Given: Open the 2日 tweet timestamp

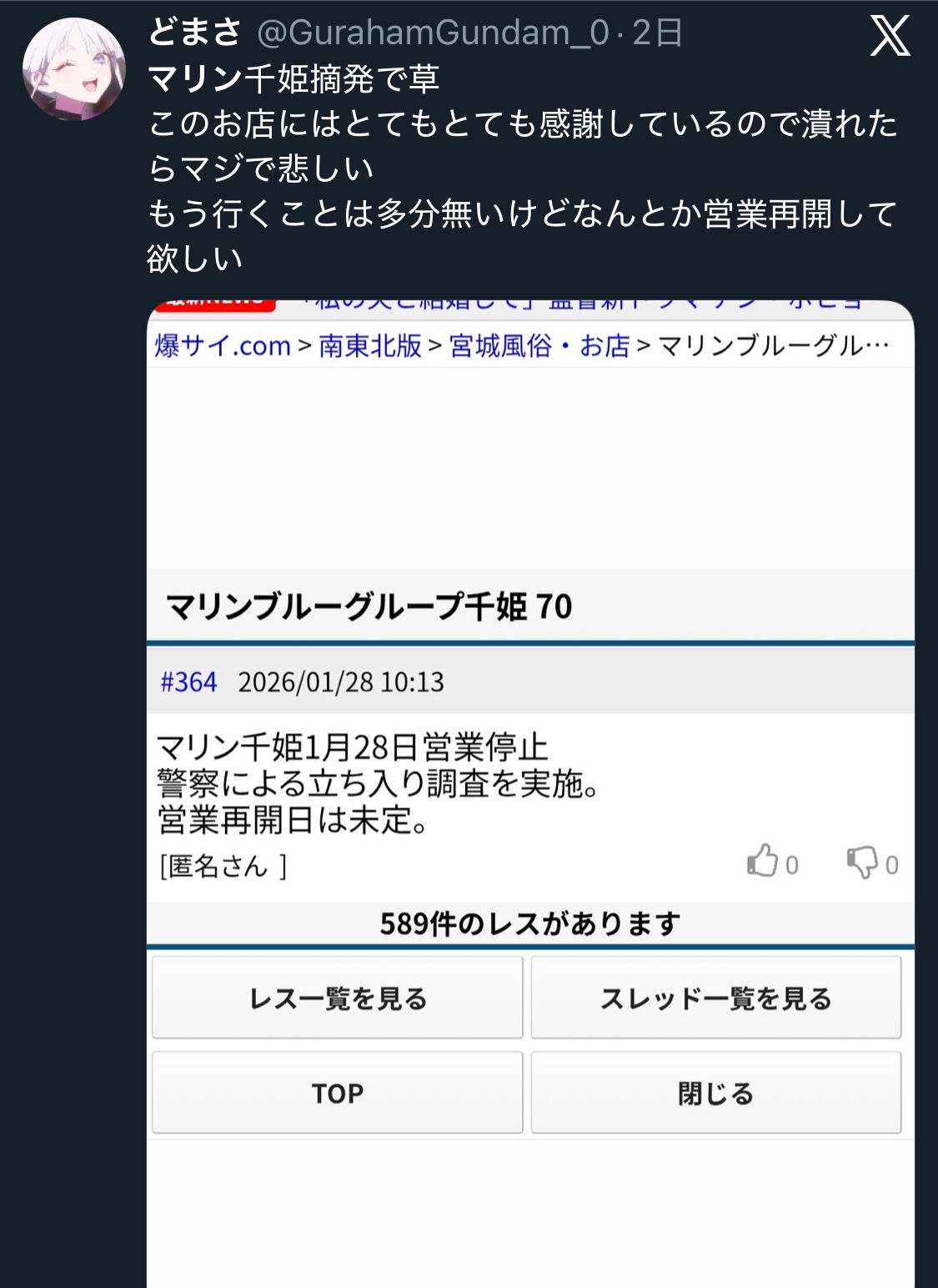Looking at the screenshot, I should [x=657, y=33].
